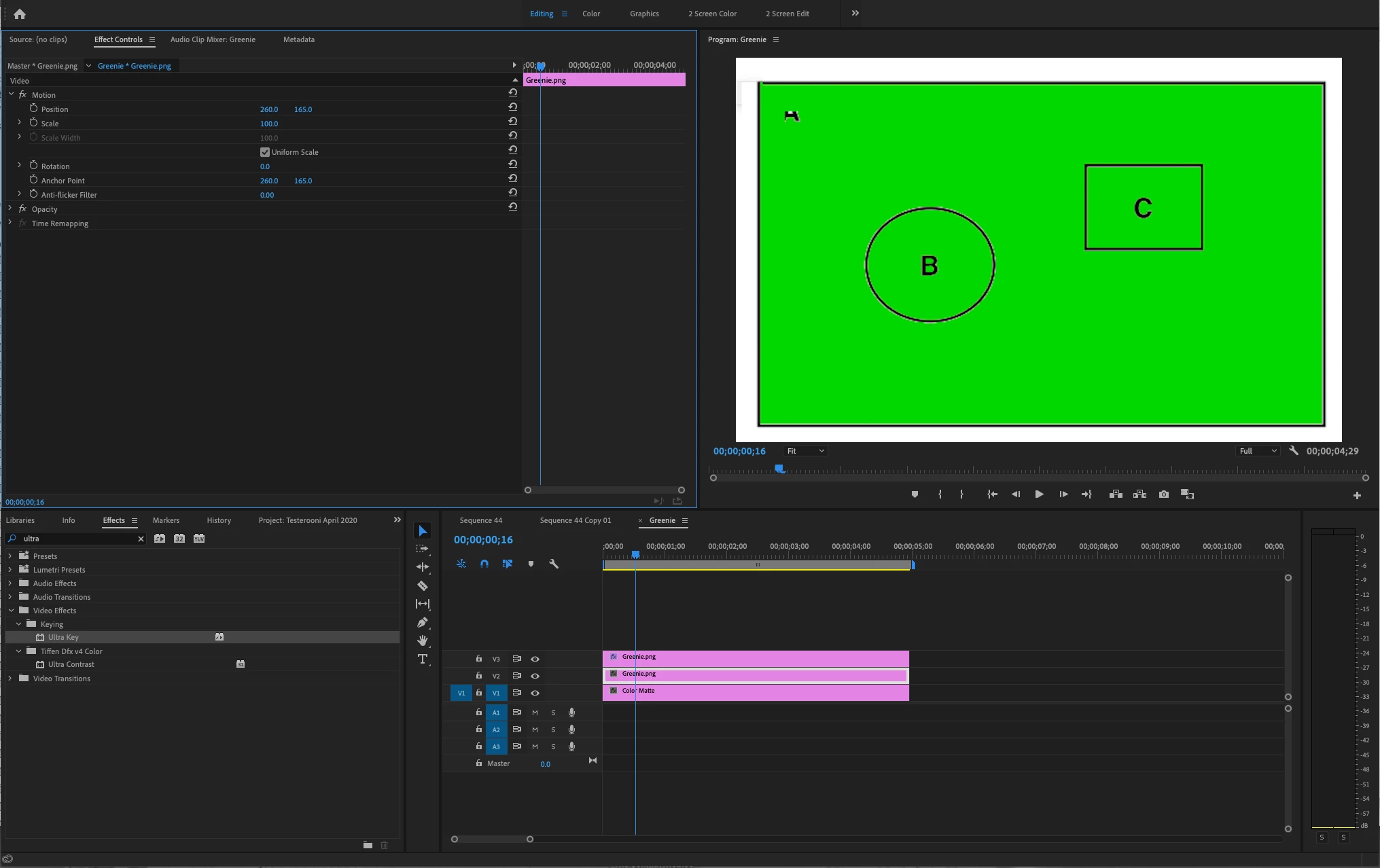
Task: Open the Fit zoom level dropdown
Action: click(805, 451)
